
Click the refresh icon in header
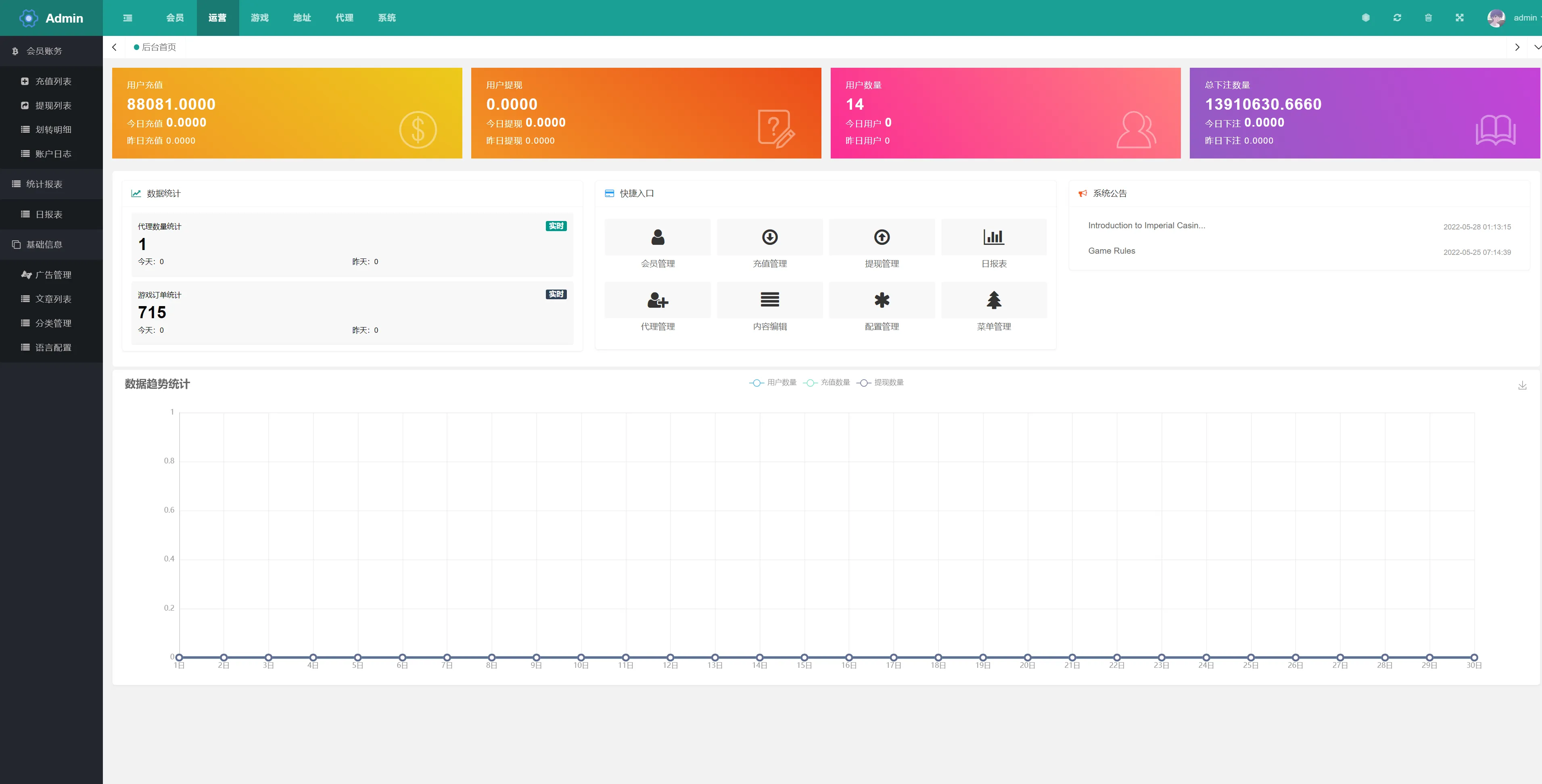pyautogui.click(x=1397, y=18)
